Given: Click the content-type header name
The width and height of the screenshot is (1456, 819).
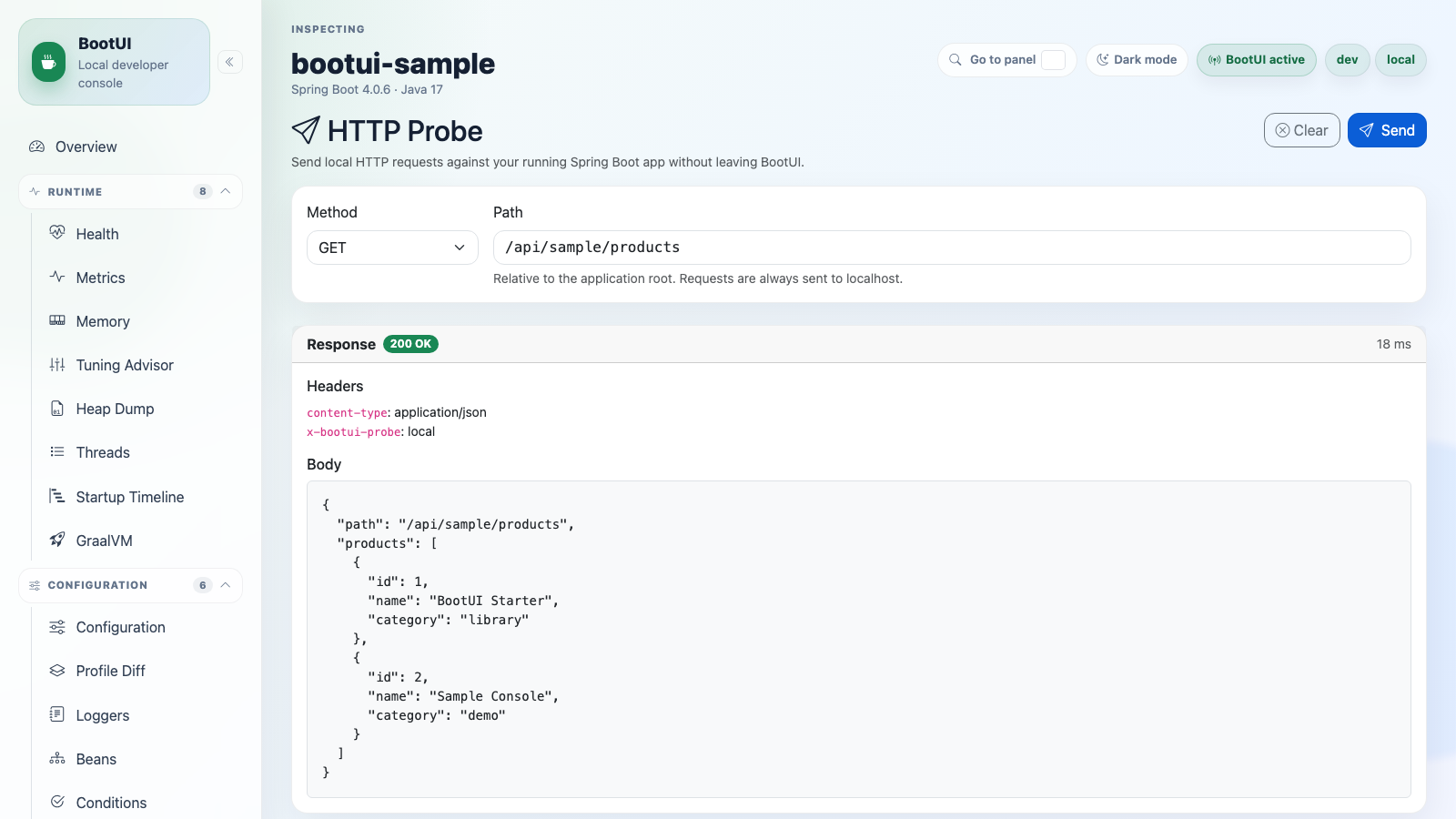Looking at the screenshot, I should click(347, 412).
